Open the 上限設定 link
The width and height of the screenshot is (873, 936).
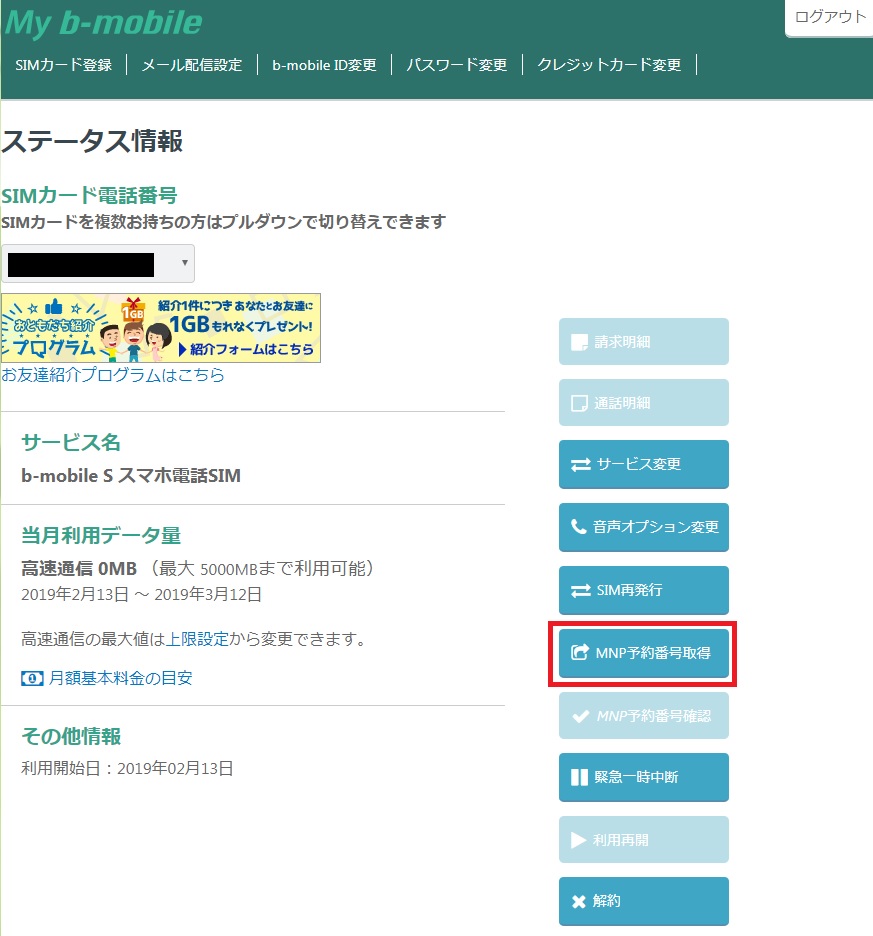[197, 639]
